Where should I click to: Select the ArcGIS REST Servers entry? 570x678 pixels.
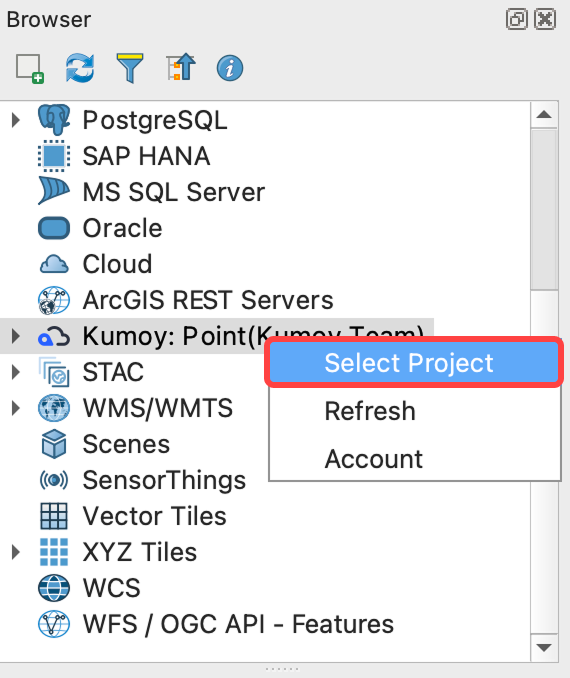point(208,300)
